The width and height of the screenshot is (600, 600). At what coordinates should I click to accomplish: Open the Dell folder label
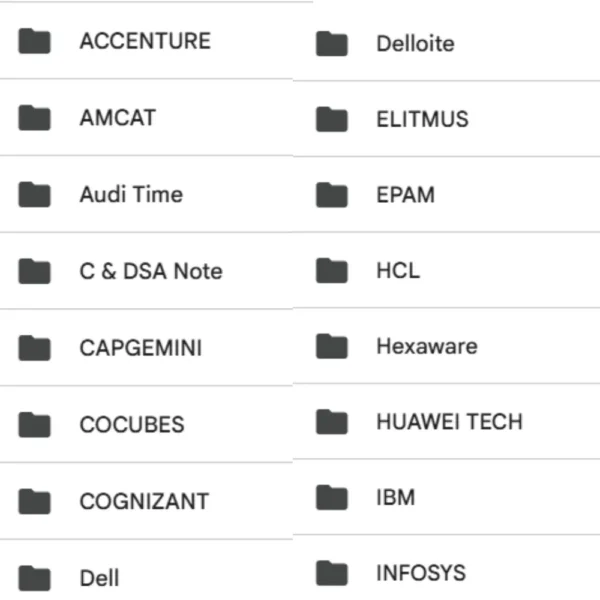coord(99,578)
